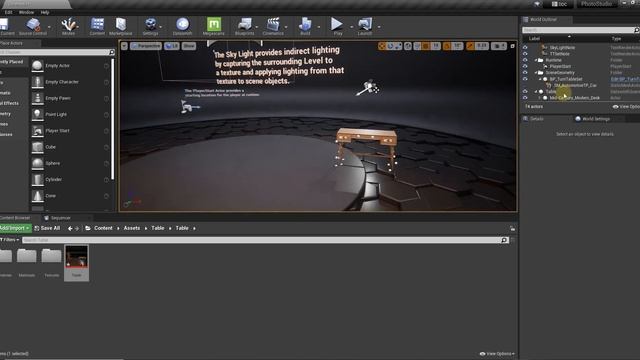Launch the Datasmith importer icon
The image size is (640, 360).
point(182,26)
